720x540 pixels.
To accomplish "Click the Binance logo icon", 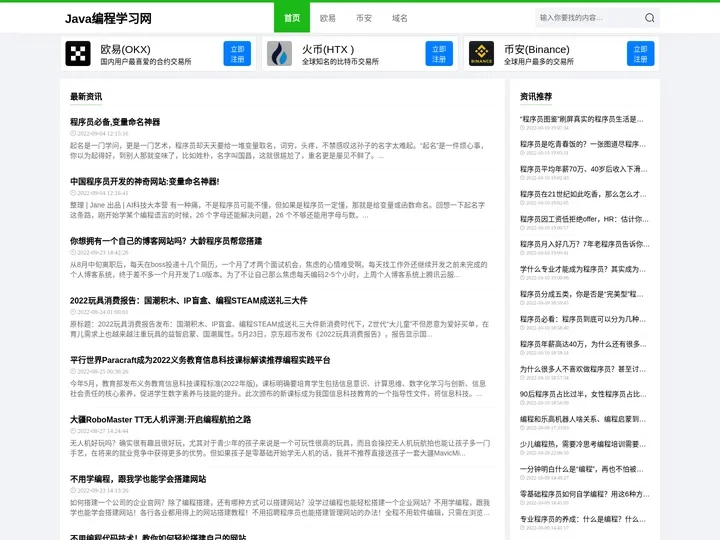I will pyautogui.click(x=481, y=53).
